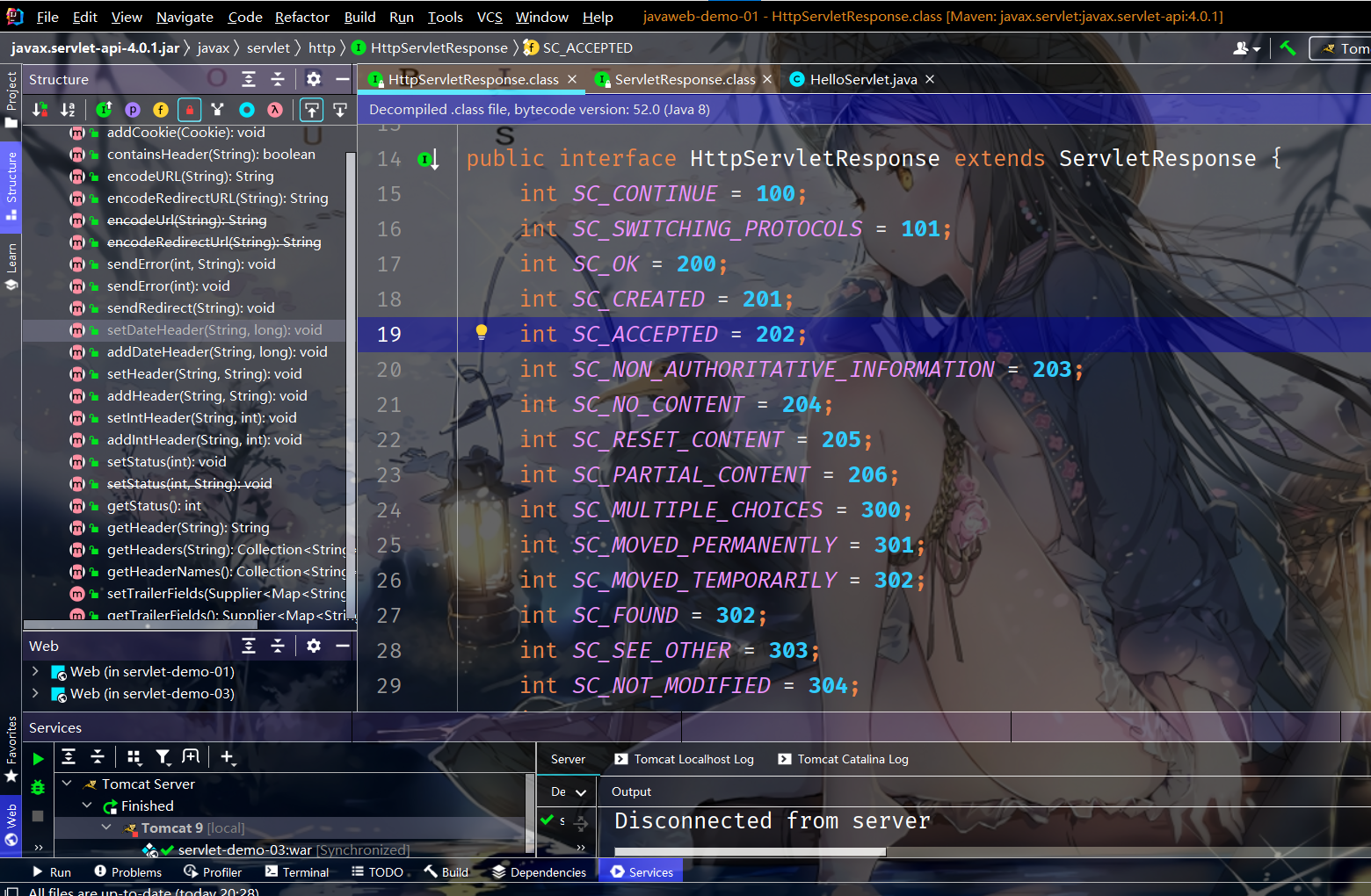Expand all in the Services toolbar

click(69, 757)
